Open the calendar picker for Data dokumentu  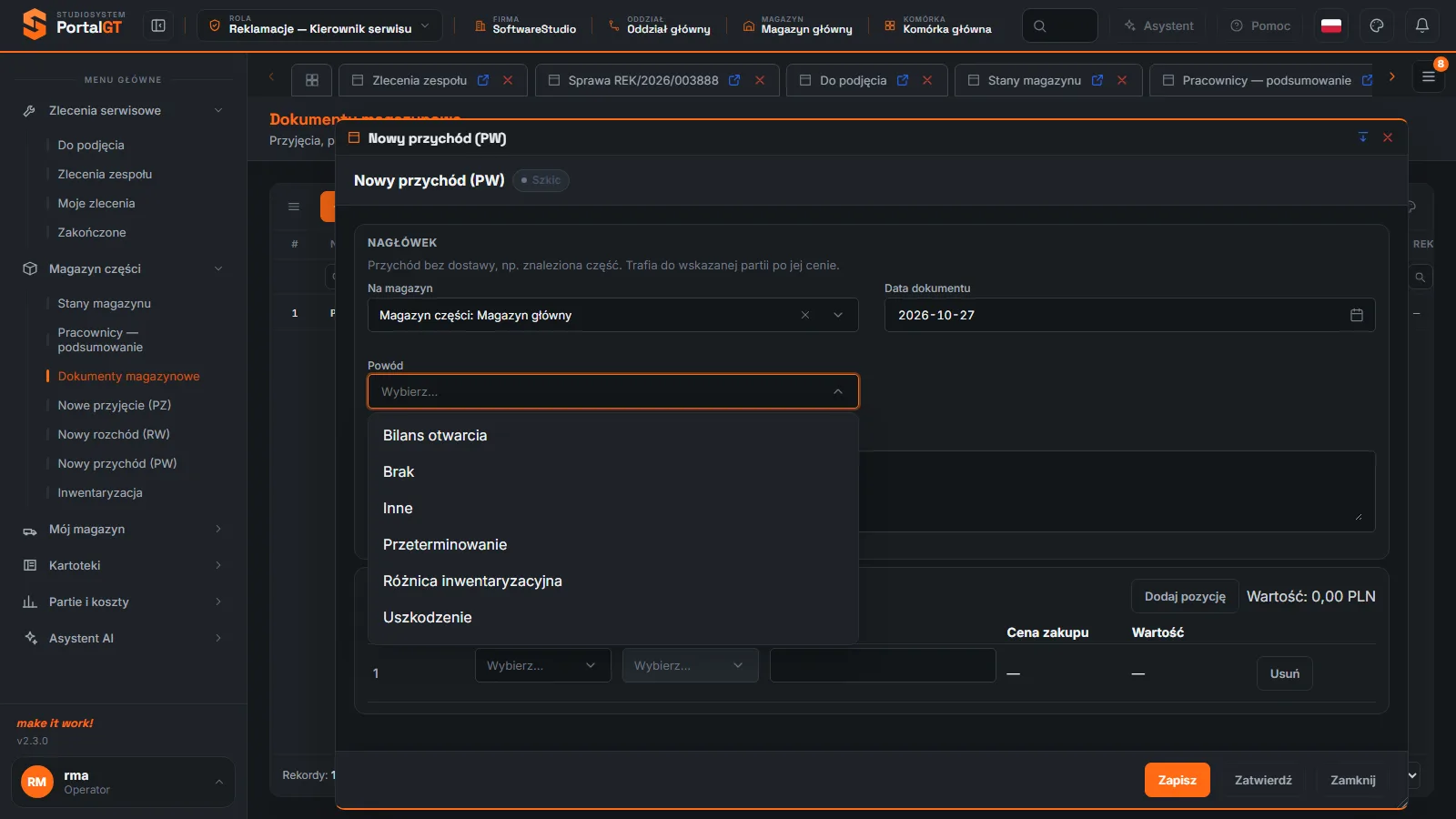1357,315
